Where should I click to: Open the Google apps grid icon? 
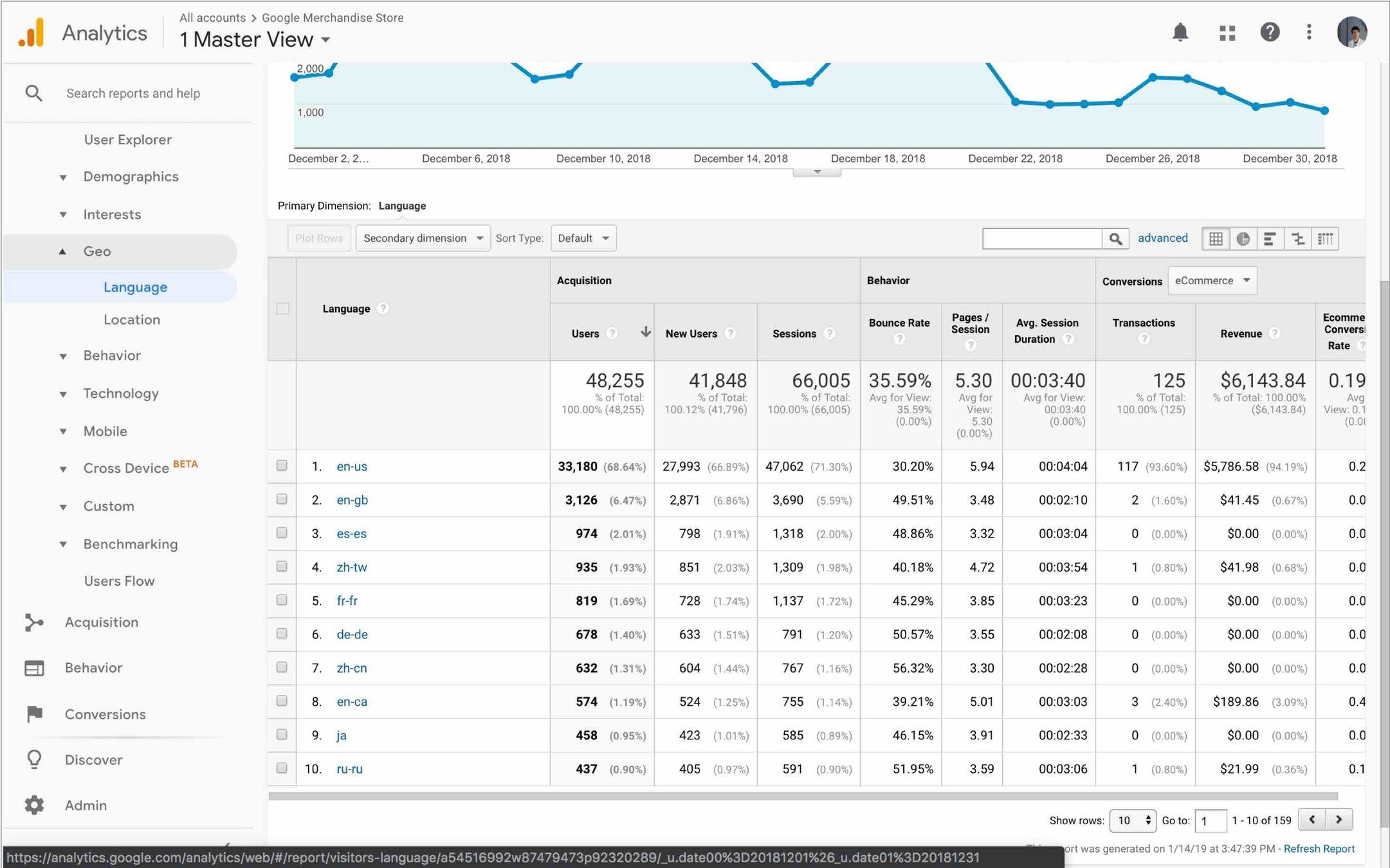[x=1227, y=33]
